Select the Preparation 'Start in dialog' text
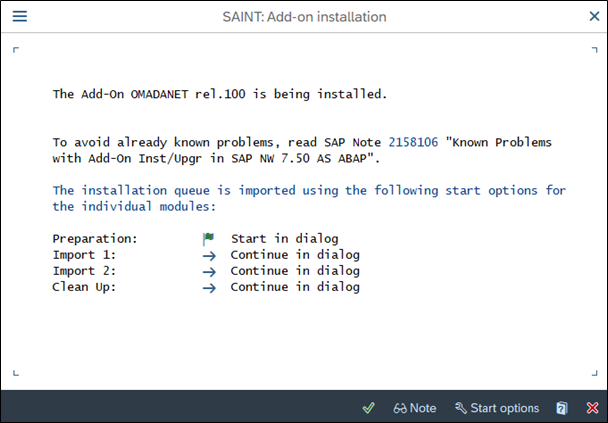This screenshot has width=608, height=423. pos(285,239)
